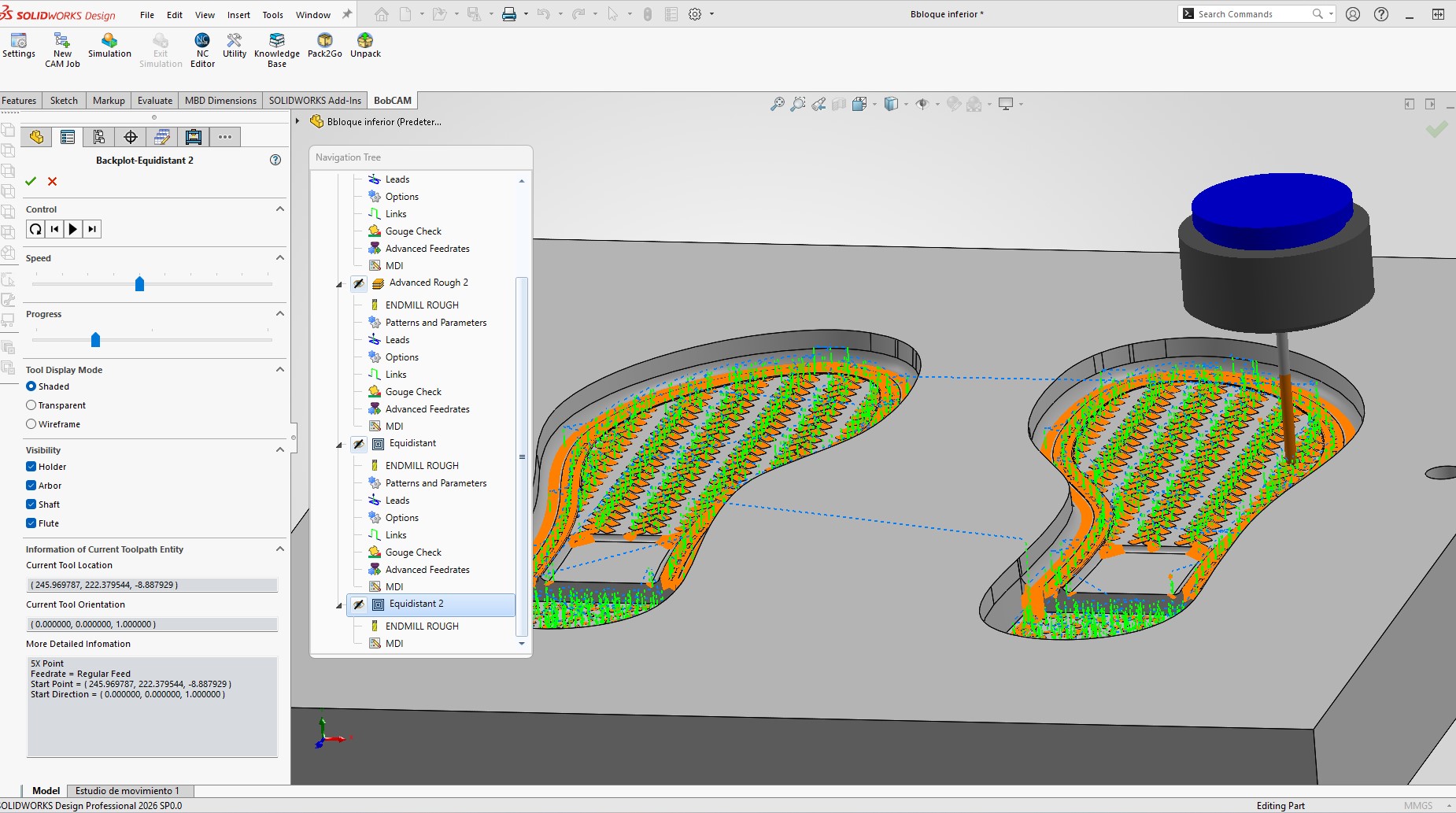Disable the Flute checkbox under Visibility
The width and height of the screenshot is (1456, 813).
point(30,523)
